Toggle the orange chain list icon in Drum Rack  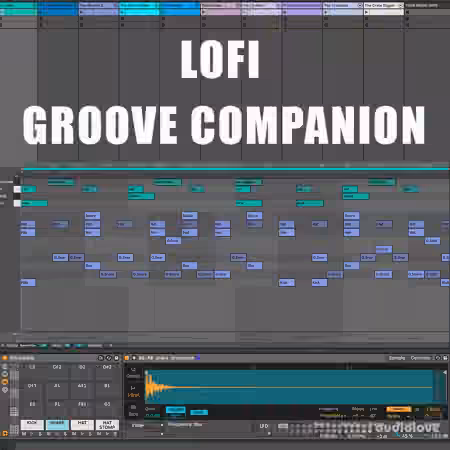pos(5,382)
